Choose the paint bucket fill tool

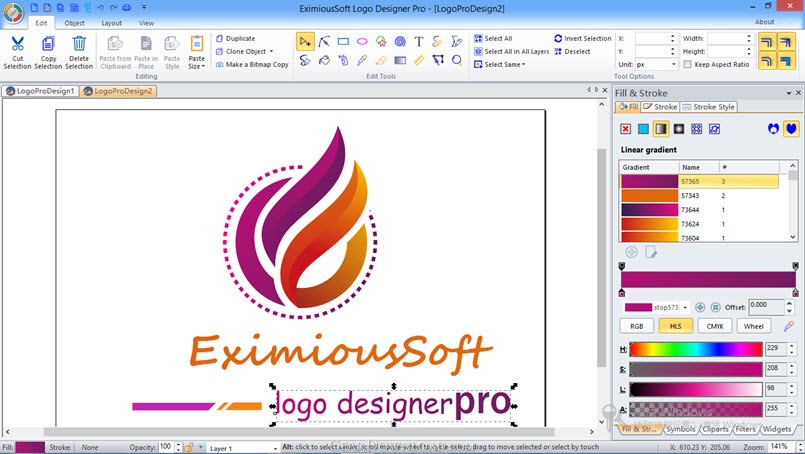(324, 61)
